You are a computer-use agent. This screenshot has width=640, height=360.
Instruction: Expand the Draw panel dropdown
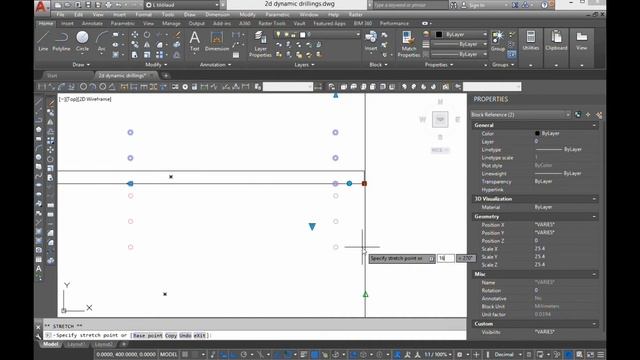81,64
